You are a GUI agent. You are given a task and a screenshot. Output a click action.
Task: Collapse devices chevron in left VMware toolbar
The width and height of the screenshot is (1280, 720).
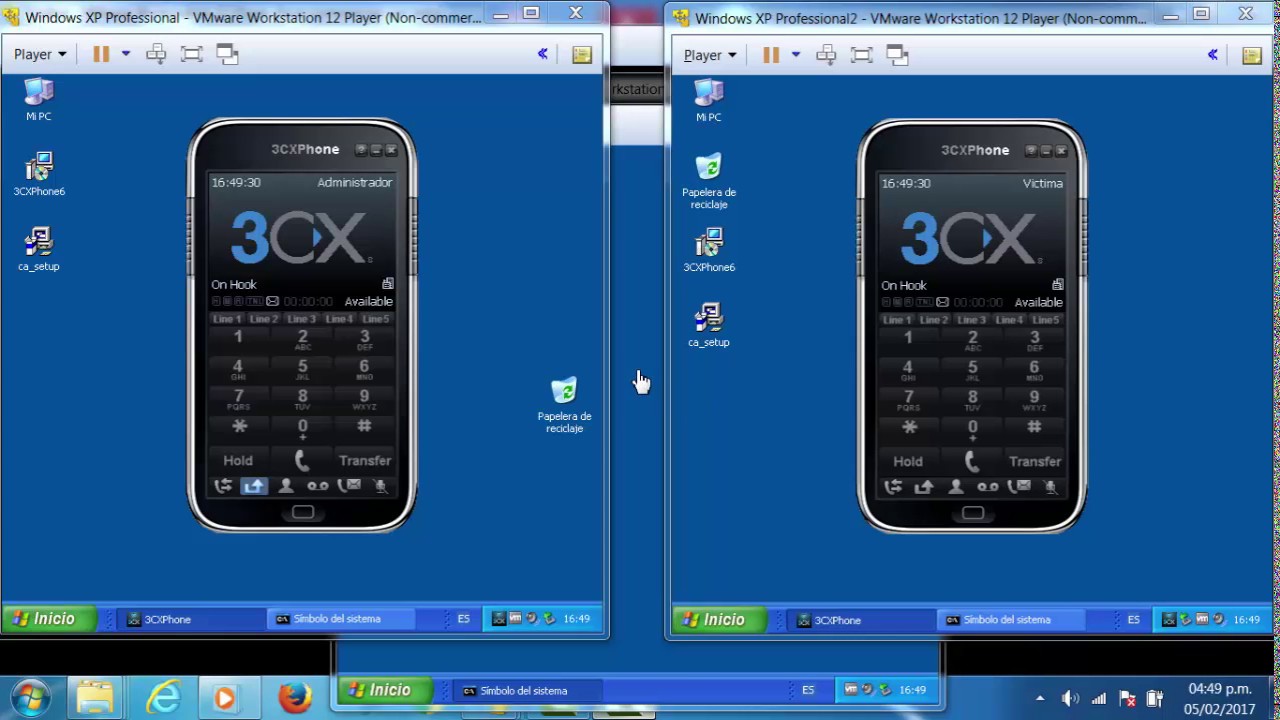[543, 54]
